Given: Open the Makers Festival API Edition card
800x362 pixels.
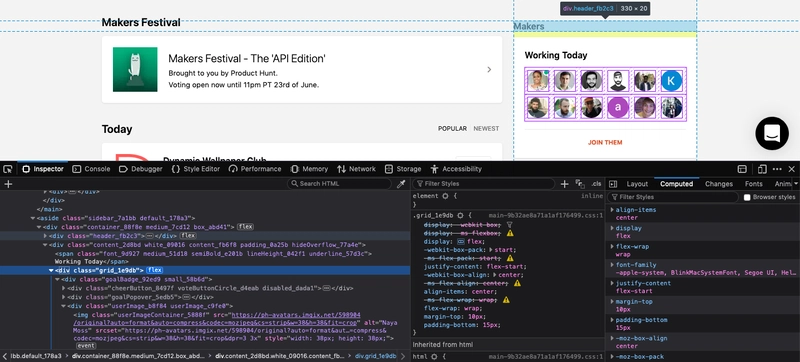Looking at the screenshot, I should [x=302, y=69].
